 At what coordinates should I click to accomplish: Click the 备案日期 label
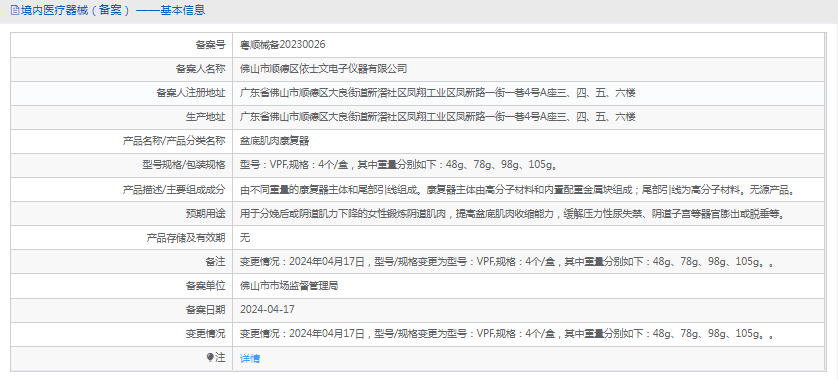coord(206,310)
